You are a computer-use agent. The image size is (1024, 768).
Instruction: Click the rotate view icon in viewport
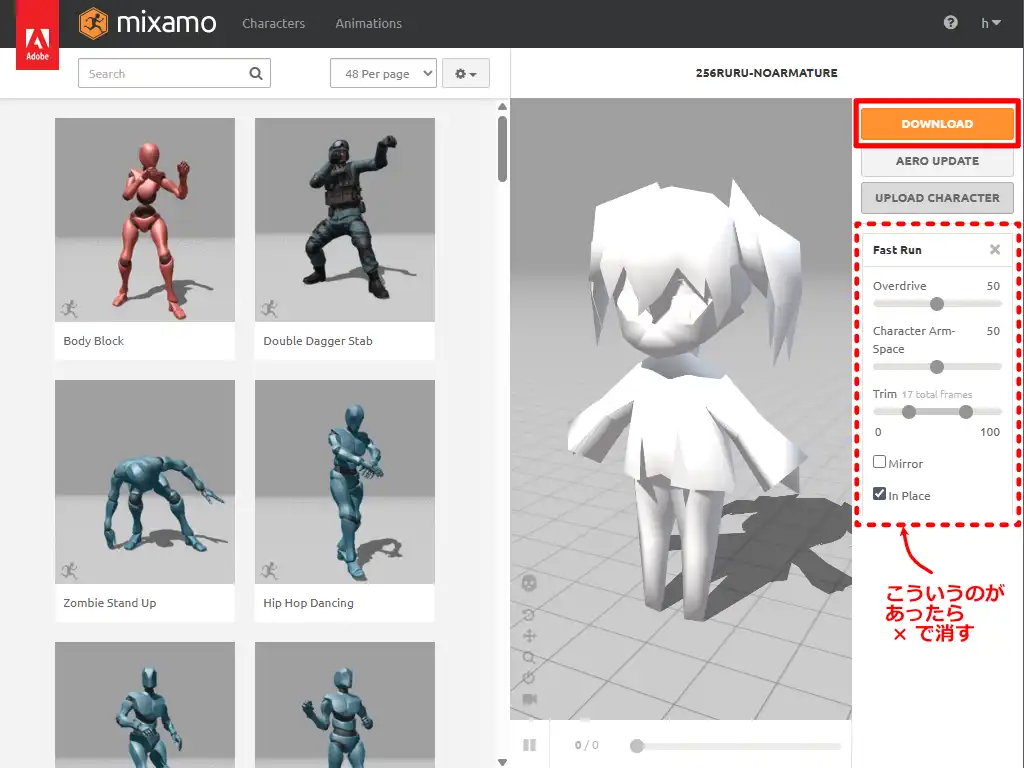coord(529,614)
